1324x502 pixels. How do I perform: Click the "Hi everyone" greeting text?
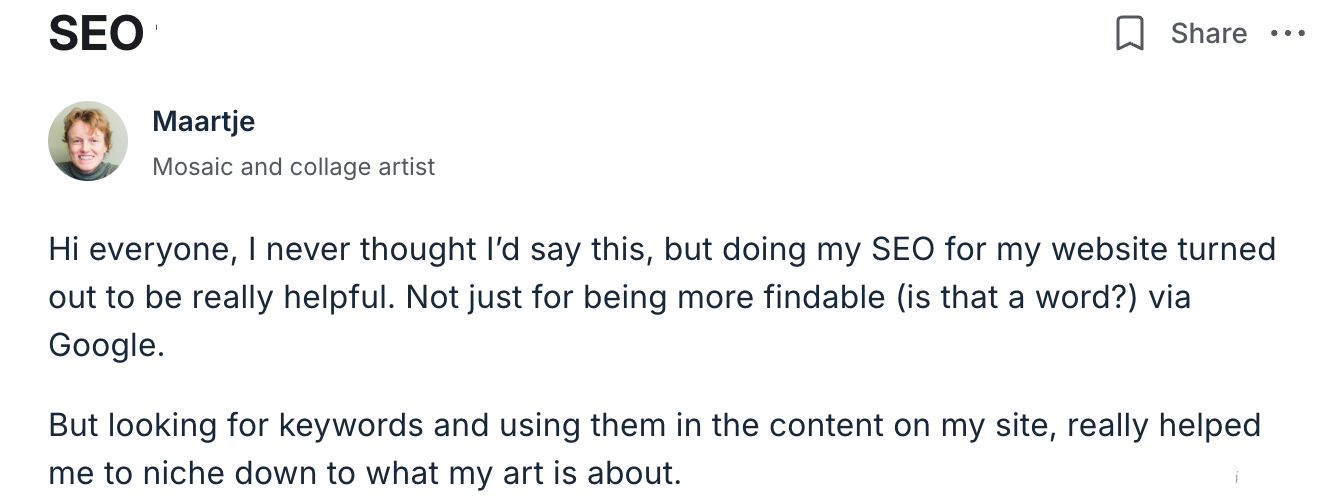pos(133,249)
